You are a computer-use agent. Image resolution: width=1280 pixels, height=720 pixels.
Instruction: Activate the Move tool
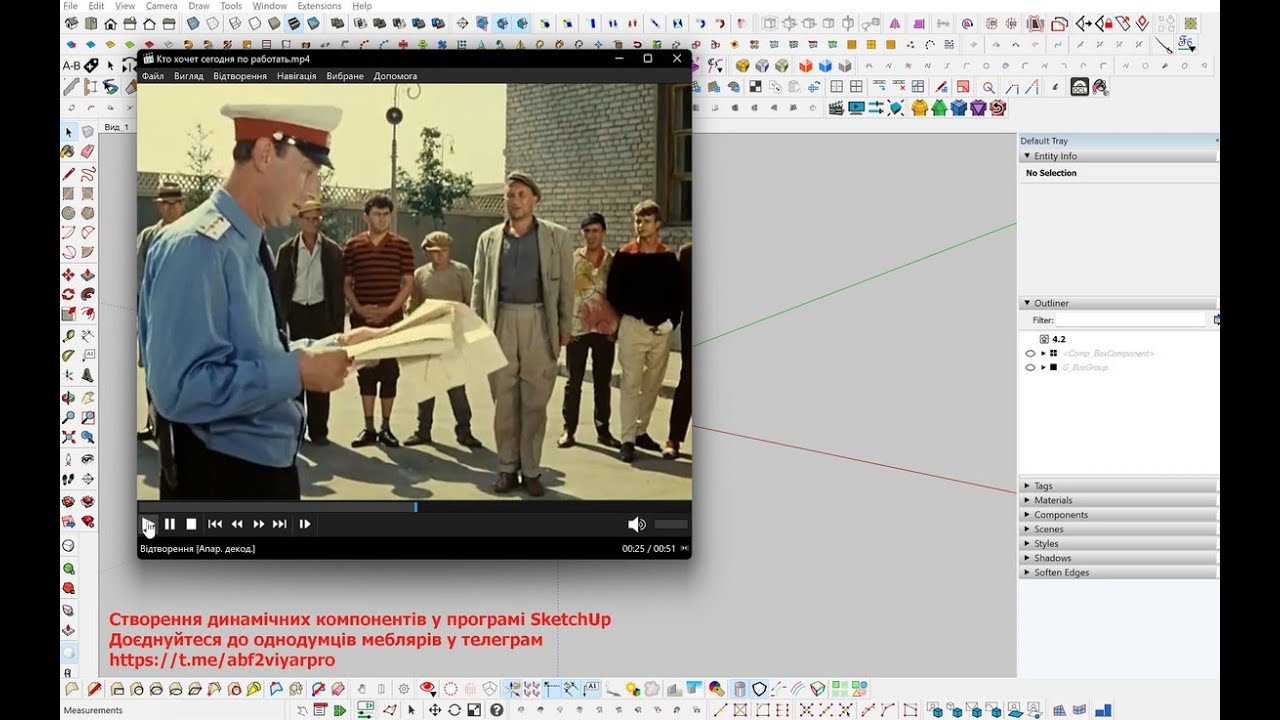(69, 275)
